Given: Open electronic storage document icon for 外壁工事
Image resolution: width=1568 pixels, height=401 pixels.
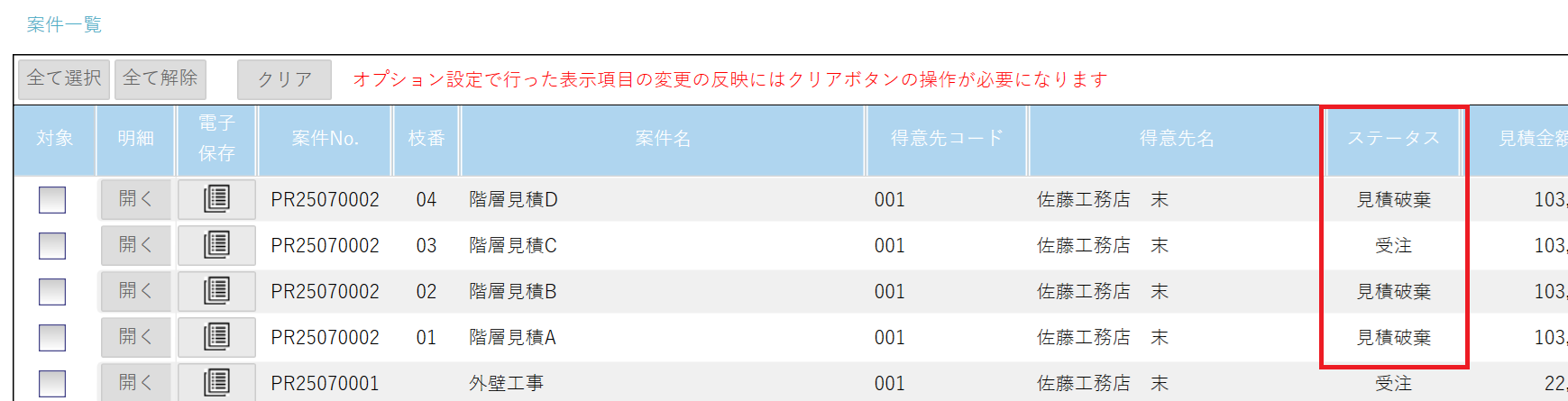Looking at the screenshot, I should (x=216, y=382).
